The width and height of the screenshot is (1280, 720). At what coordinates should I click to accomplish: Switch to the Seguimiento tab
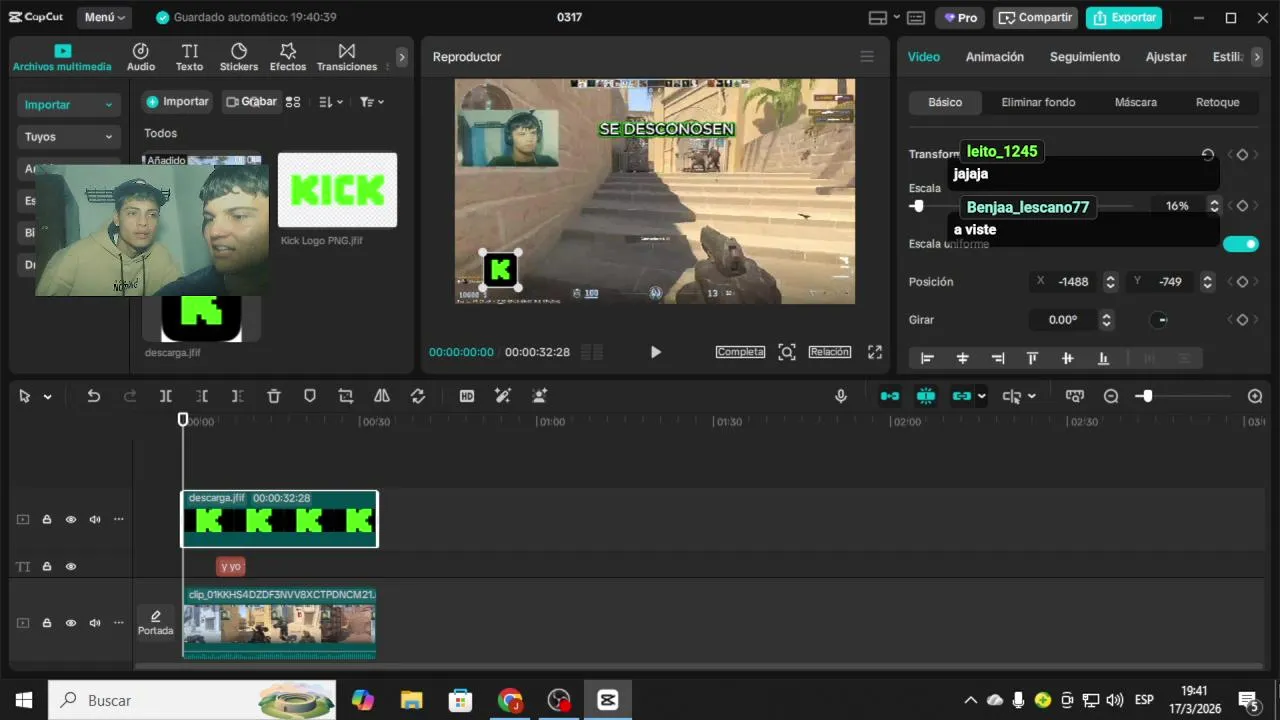1085,57
